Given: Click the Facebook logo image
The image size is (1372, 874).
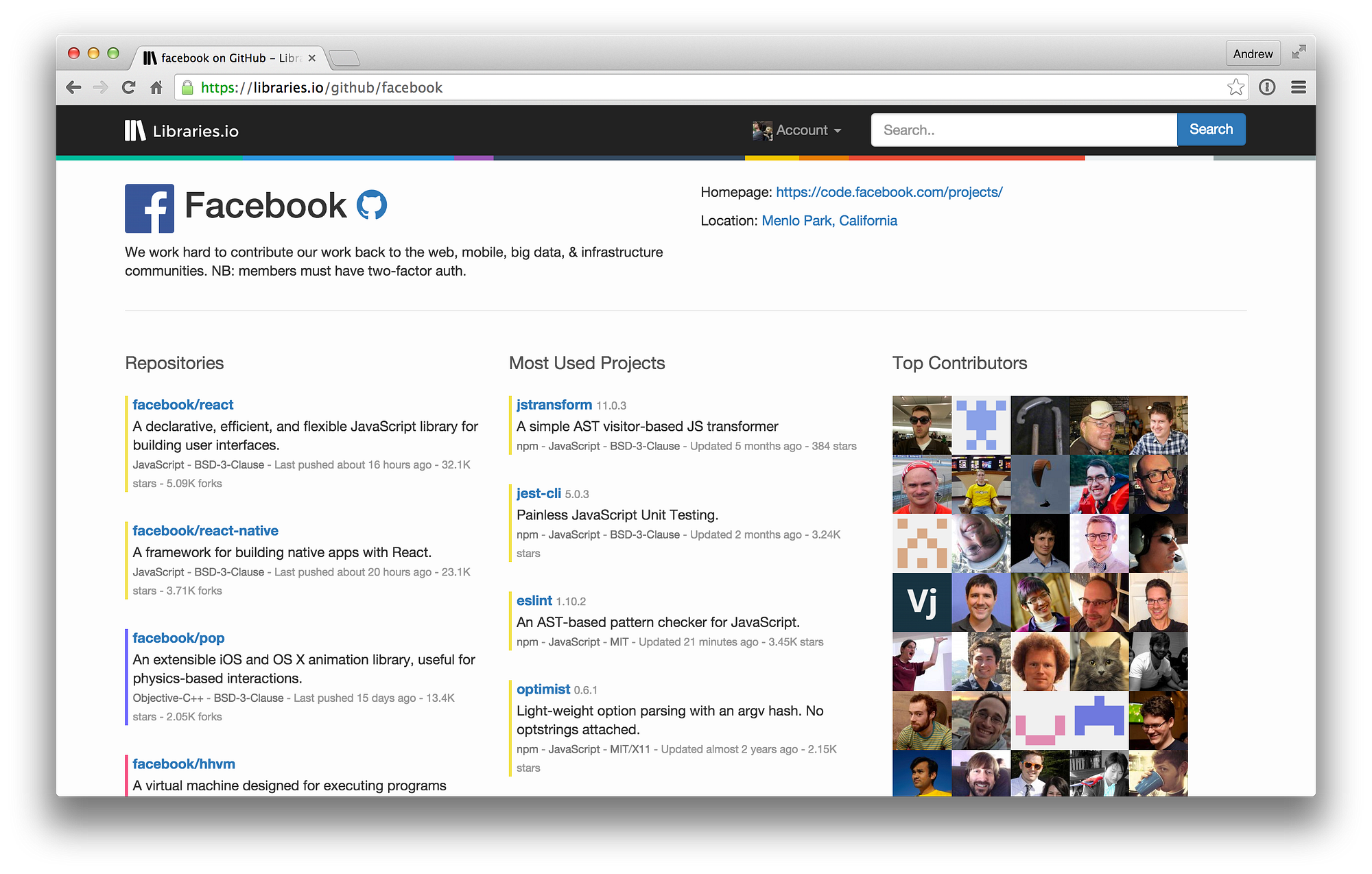Looking at the screenshot, I should click(x=150, y=209).
